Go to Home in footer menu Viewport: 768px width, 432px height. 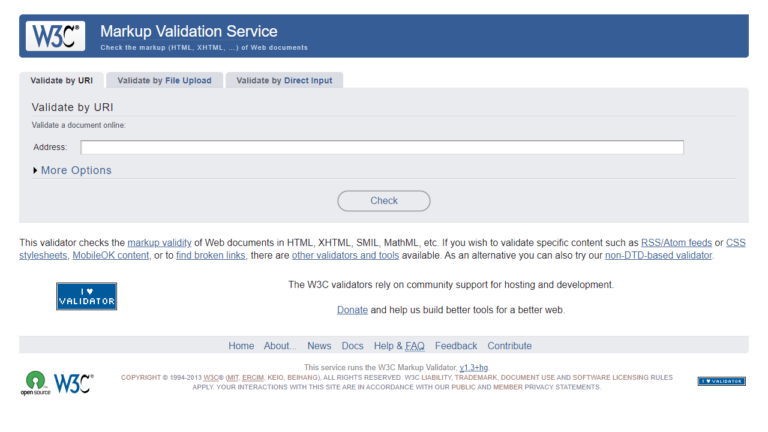tap(241, 346)
